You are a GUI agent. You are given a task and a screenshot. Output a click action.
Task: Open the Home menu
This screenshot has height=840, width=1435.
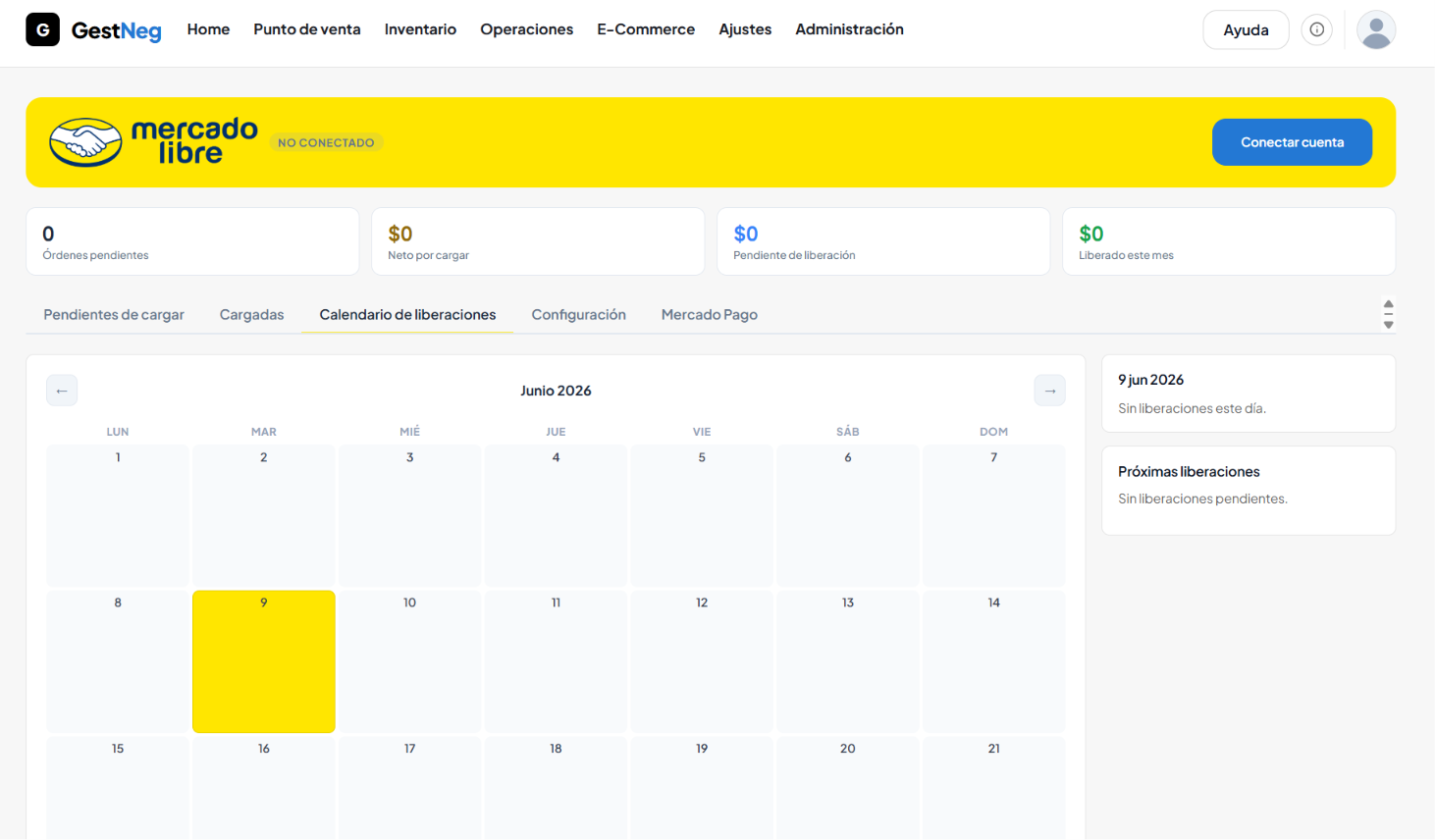208,29
